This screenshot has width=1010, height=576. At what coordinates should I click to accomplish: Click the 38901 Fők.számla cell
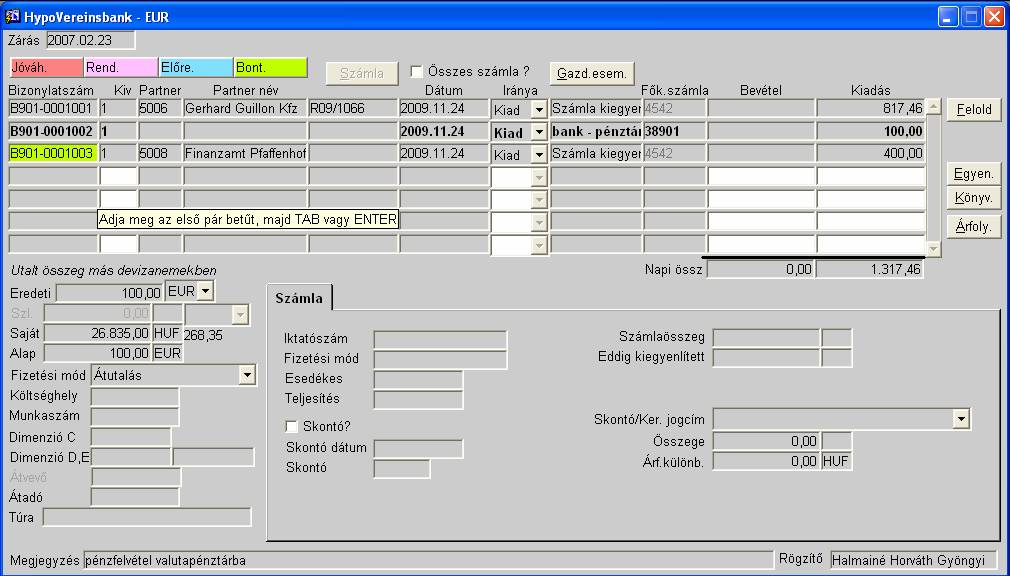674,131
